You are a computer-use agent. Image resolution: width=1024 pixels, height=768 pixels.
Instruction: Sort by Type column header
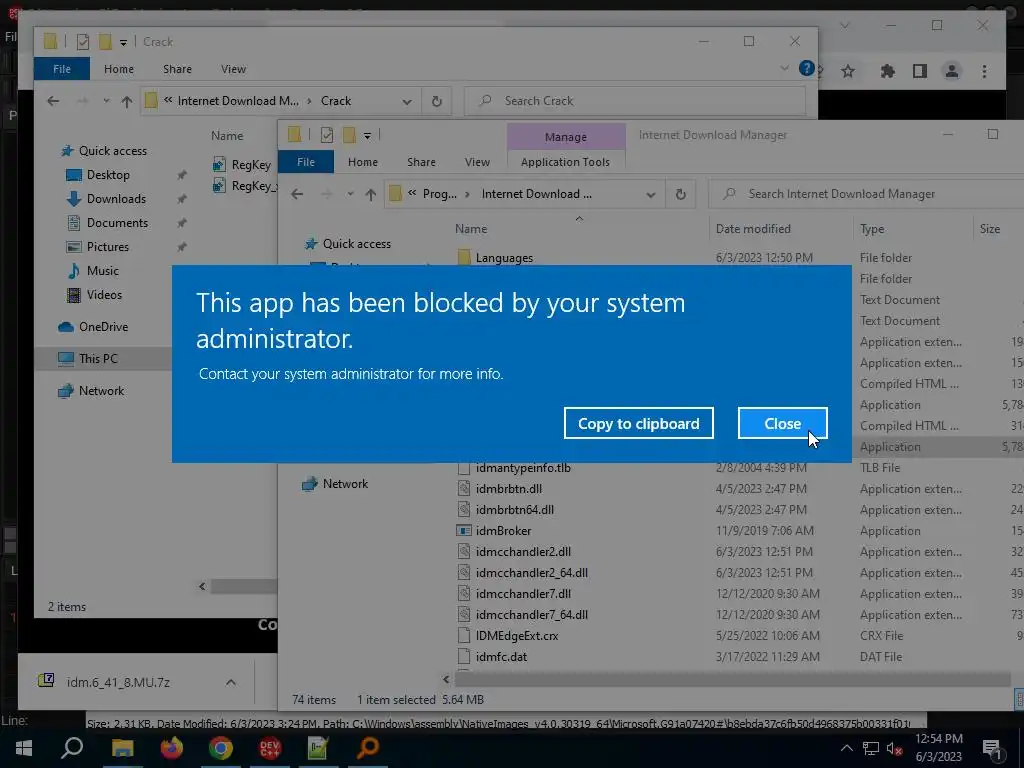(872, 229)
